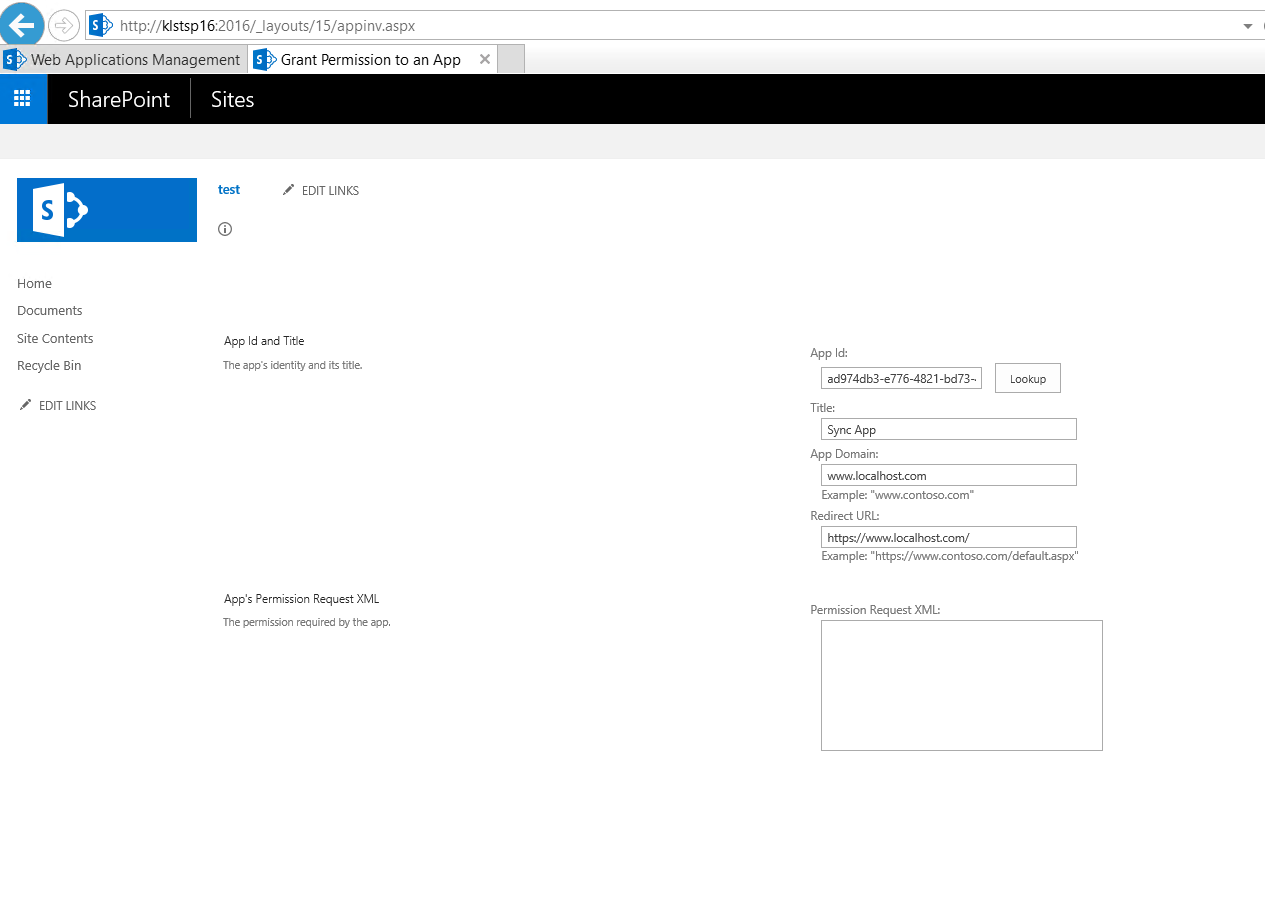This screenshot has height=897, width=1265.
Task: Click the App Domain input field
Action: coord(949,475)
